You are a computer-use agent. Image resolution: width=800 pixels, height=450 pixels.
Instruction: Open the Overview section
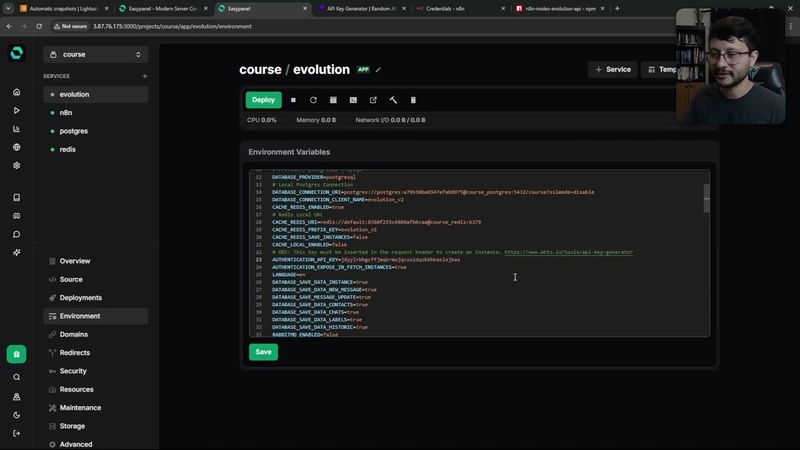coord(95,261)
